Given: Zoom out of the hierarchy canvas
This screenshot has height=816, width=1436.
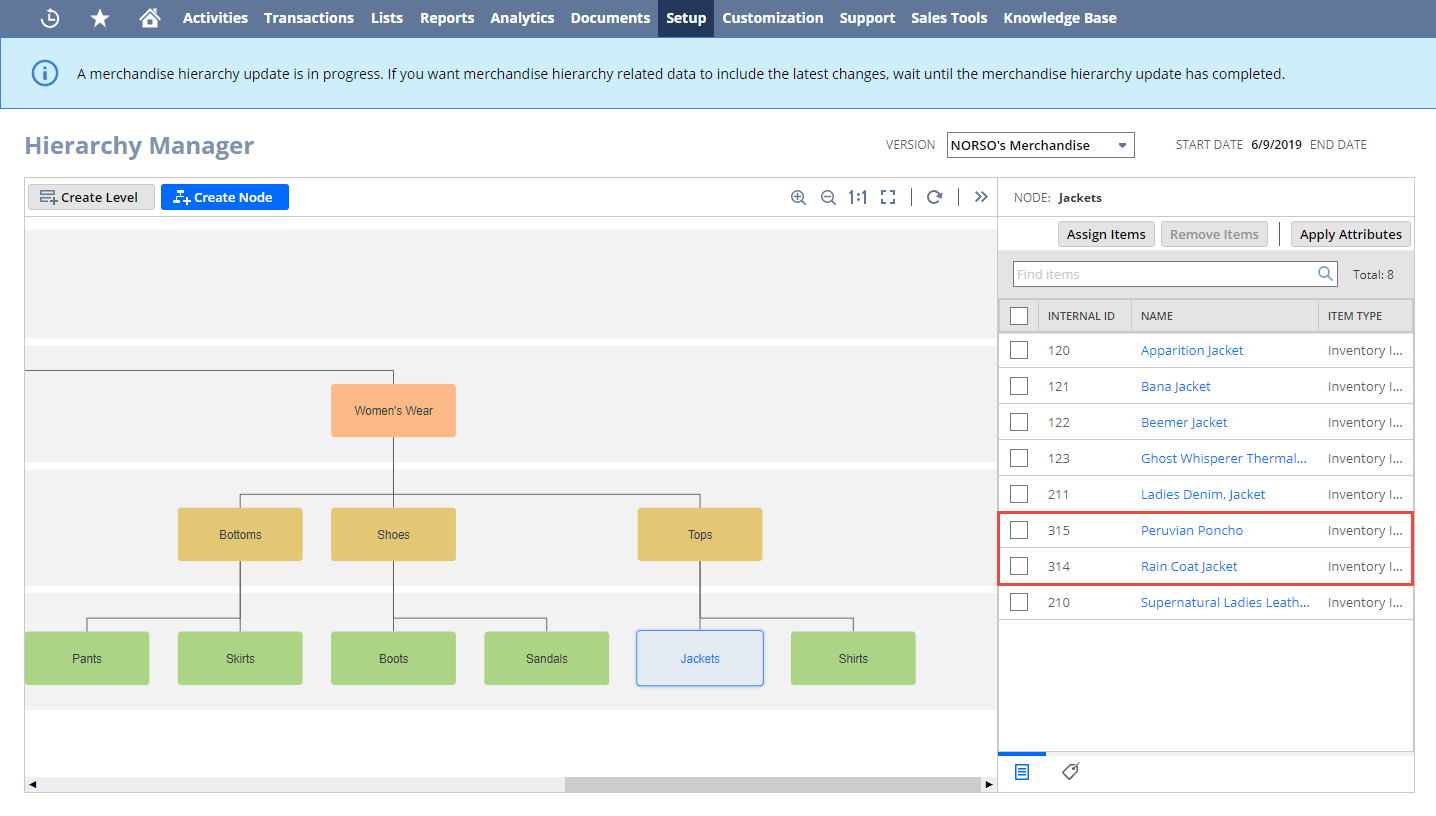Looking at the screenshot, I should tap(828, 197).
